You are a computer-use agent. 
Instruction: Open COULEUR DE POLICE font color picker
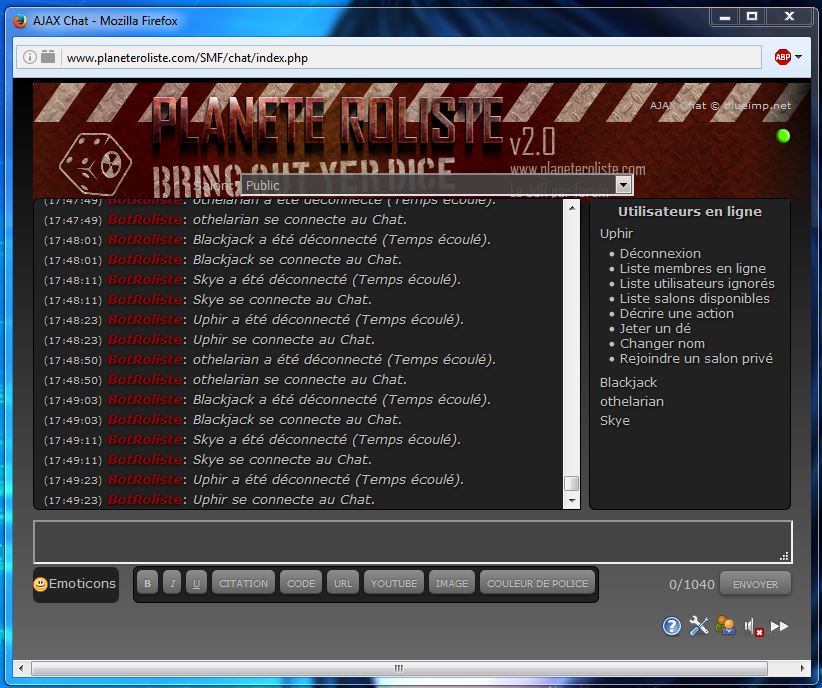pyautogui.click(x=538, y=584)
